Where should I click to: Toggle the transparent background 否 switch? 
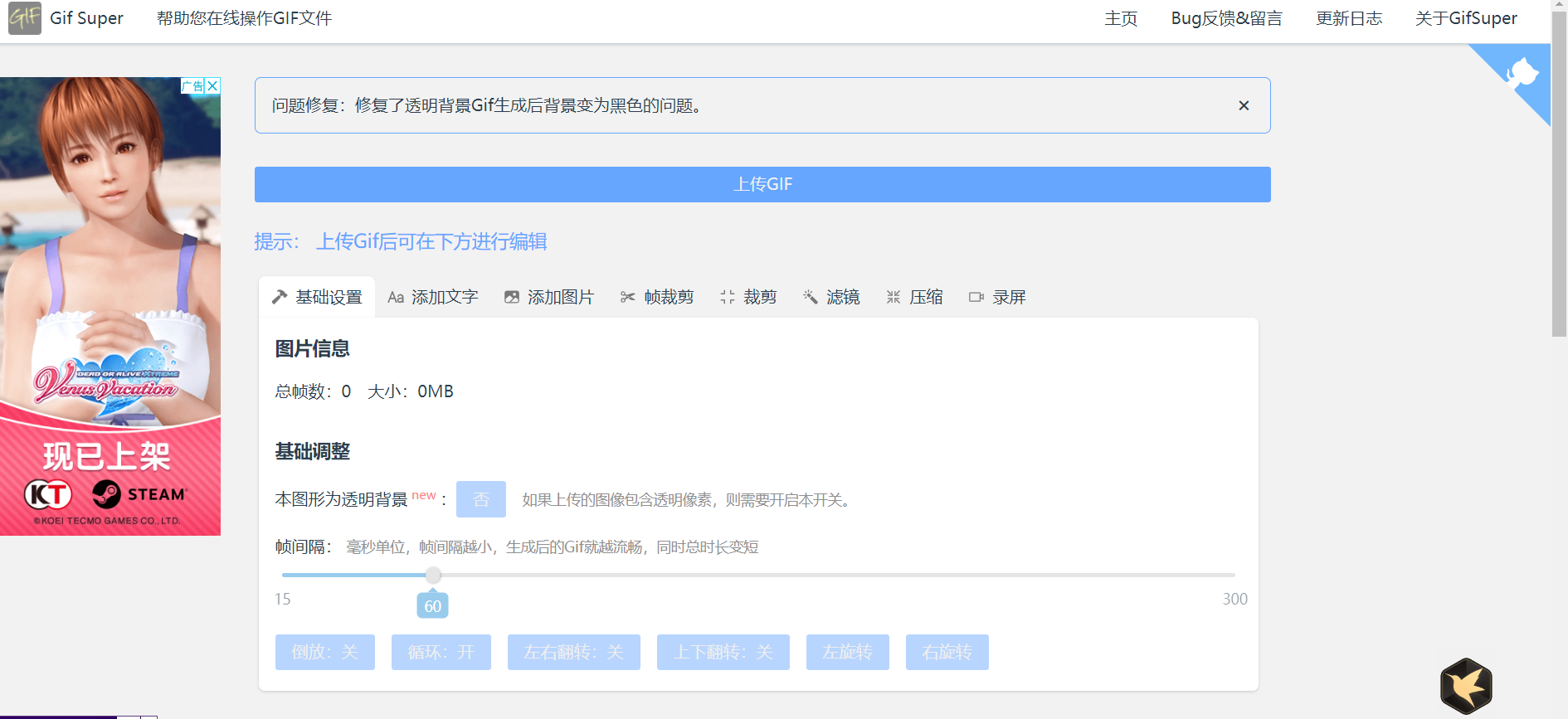click(481, 499)
